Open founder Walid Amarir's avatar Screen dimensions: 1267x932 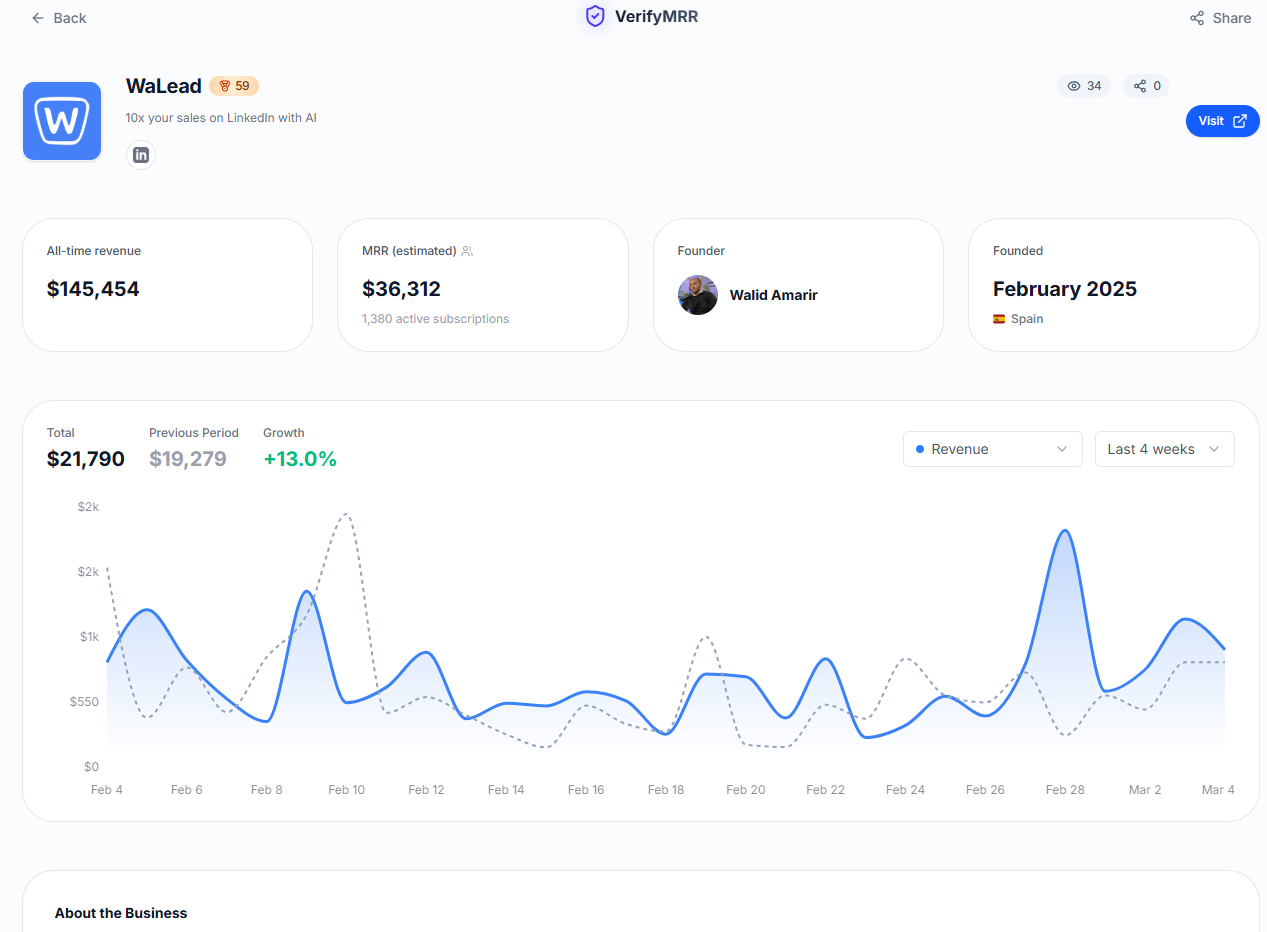[698, 295]
